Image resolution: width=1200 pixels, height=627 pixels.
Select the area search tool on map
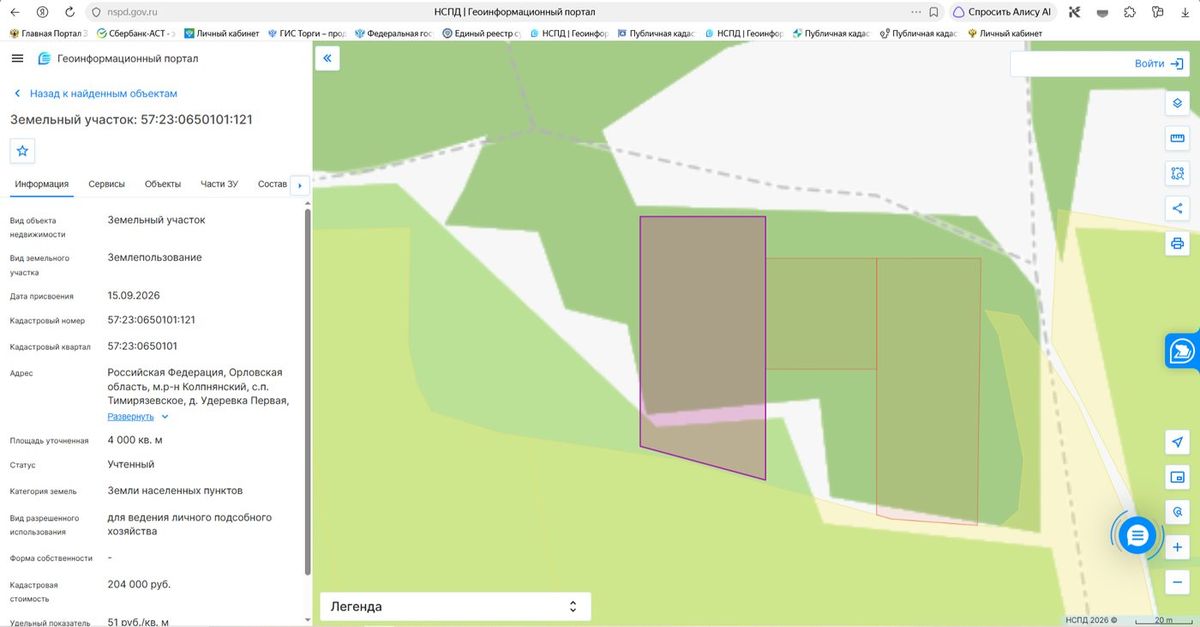pos(1177,174)
